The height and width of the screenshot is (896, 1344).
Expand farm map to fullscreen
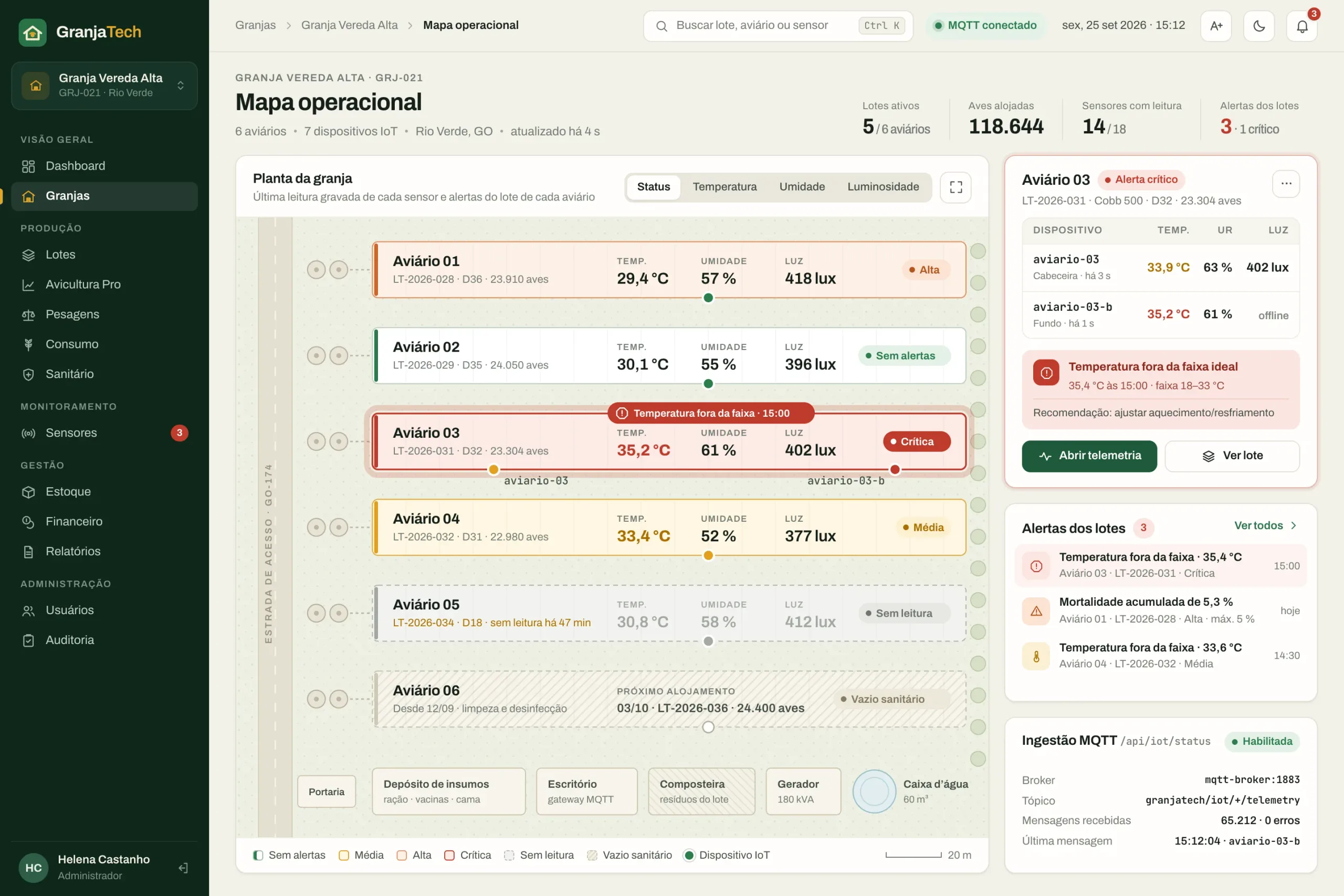[955, 187]
